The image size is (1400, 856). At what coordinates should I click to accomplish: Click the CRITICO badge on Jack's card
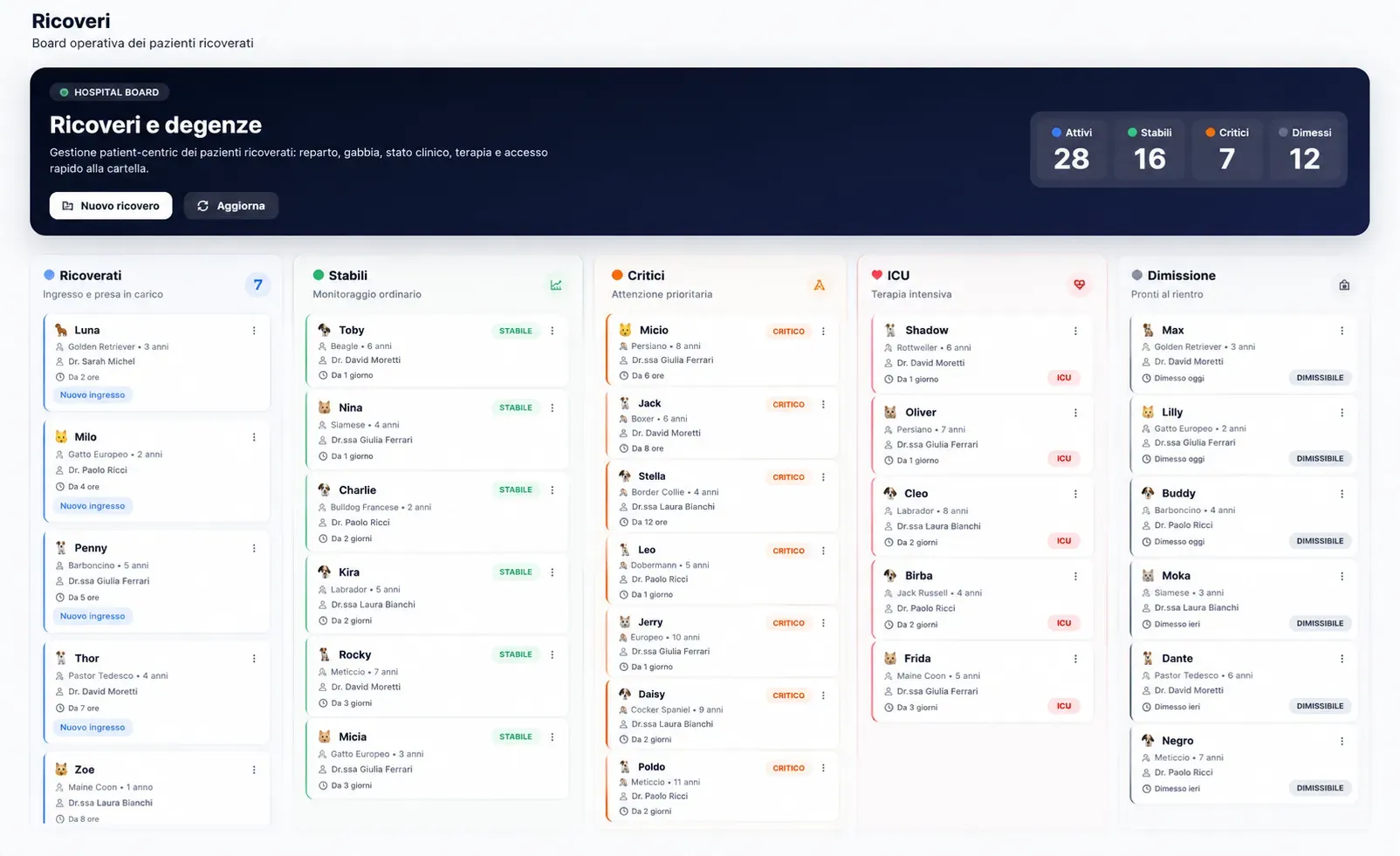[788, 405]
